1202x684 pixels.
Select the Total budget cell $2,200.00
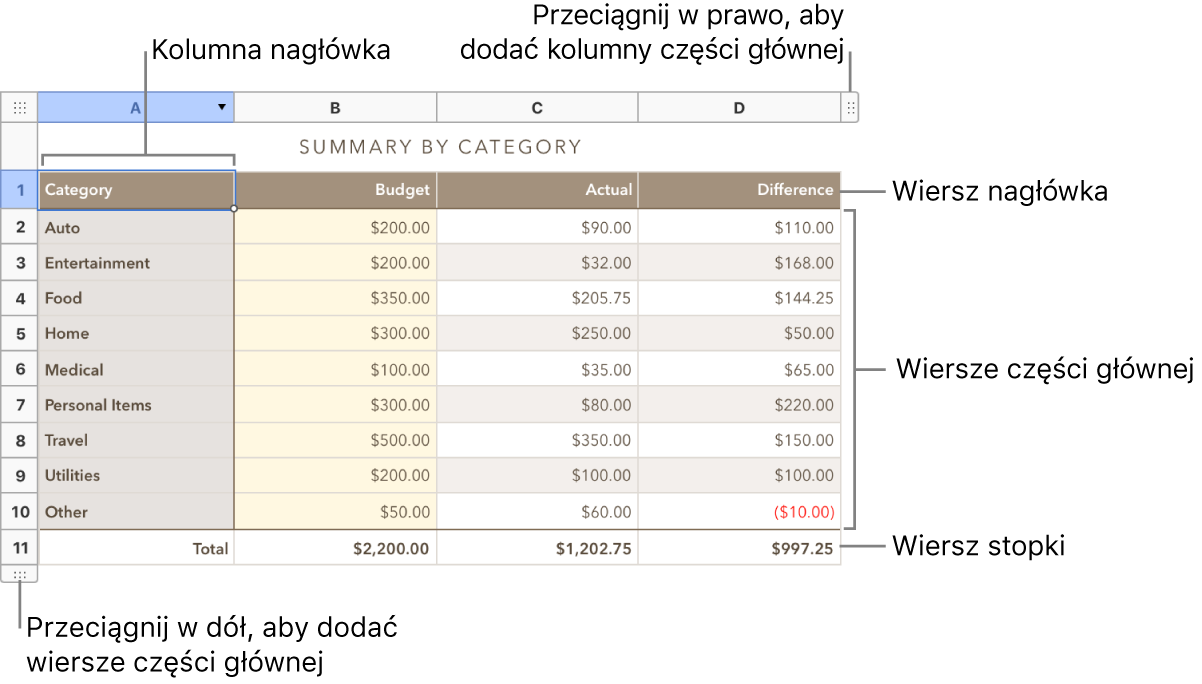[336, 548]
